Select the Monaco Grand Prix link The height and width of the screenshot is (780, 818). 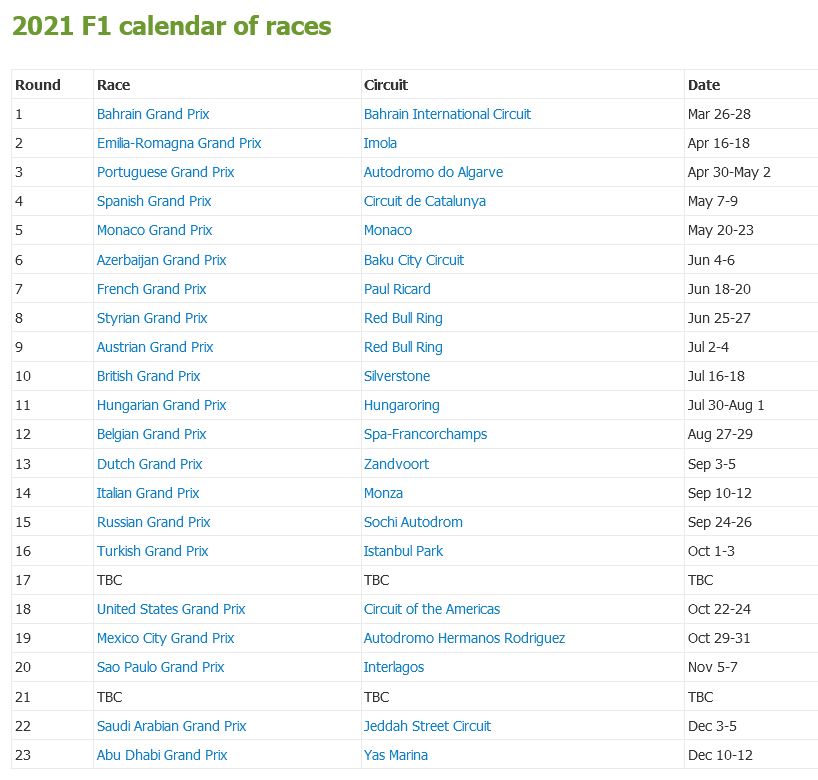pyautogui.click(x=155, y=230)
